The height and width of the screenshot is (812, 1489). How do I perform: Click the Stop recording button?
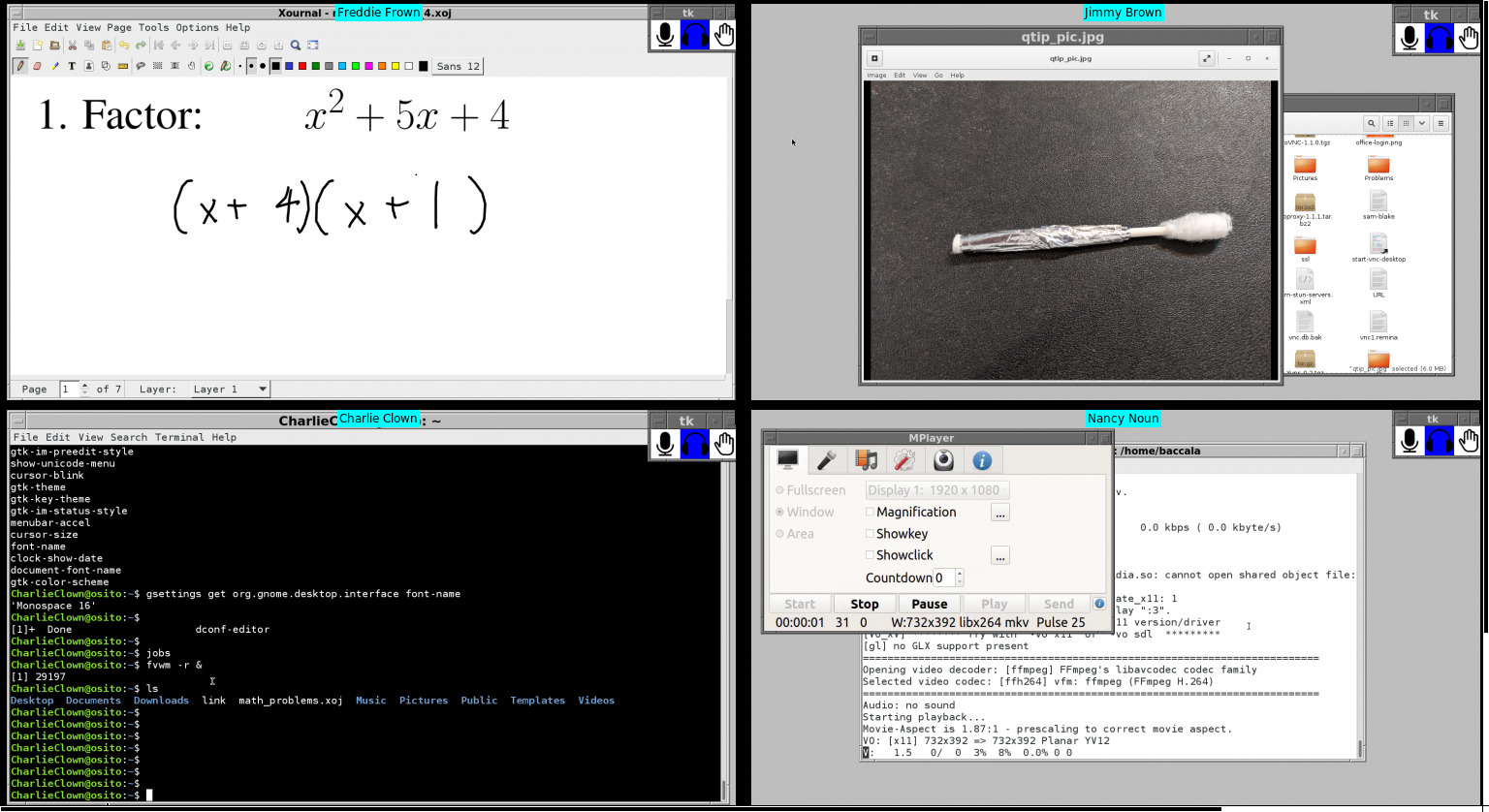point(864,604)
